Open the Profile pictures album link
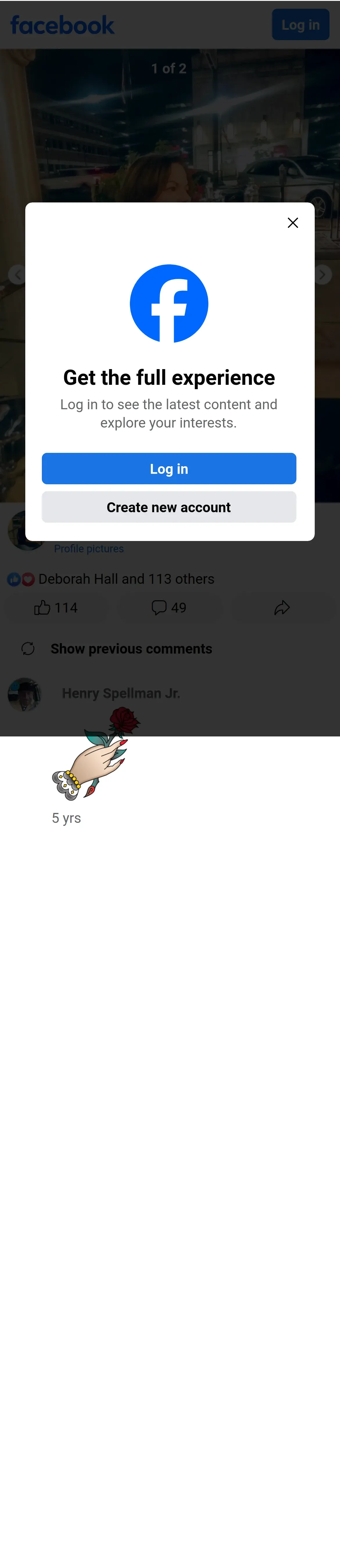 [x=89, y=549]
